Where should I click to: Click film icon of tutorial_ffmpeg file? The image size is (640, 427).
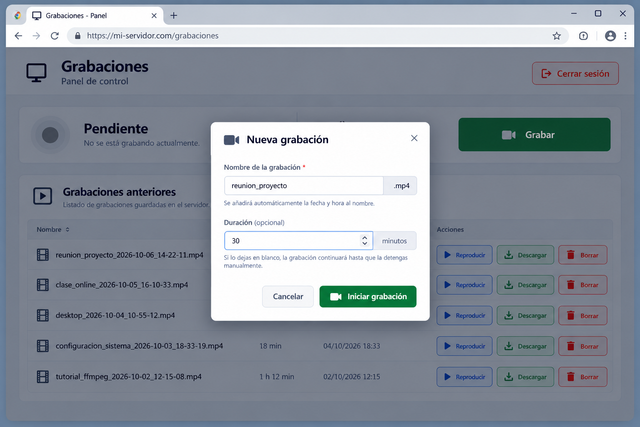[x=43, y=376]
